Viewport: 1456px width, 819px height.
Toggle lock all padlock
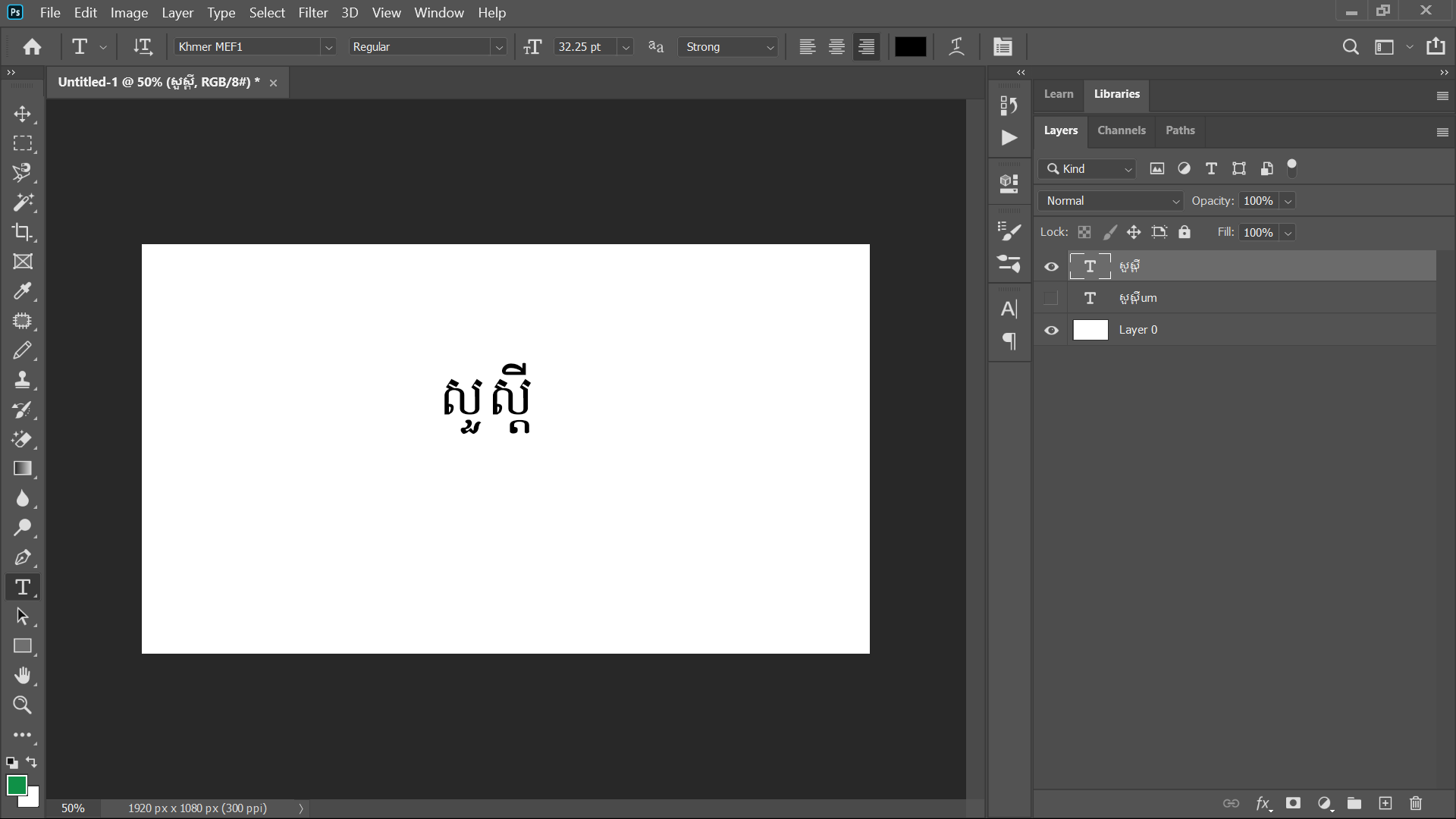point(1185,232)
